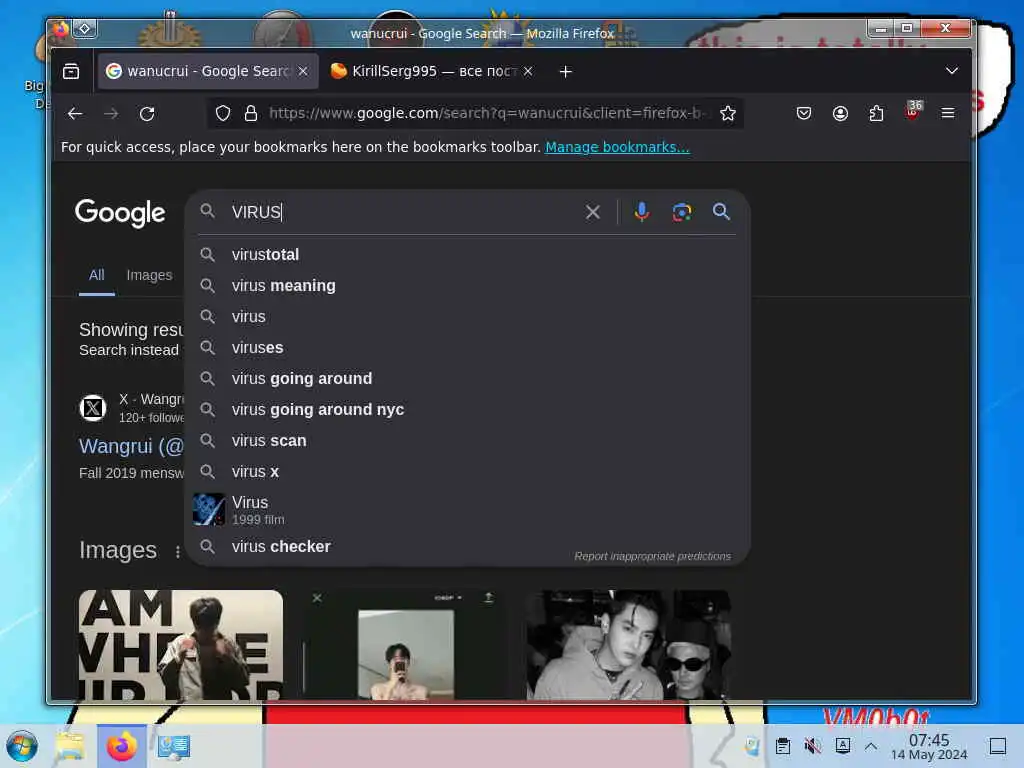
Task: List all tabs dropdown arrow
Action: click(952, 71)
